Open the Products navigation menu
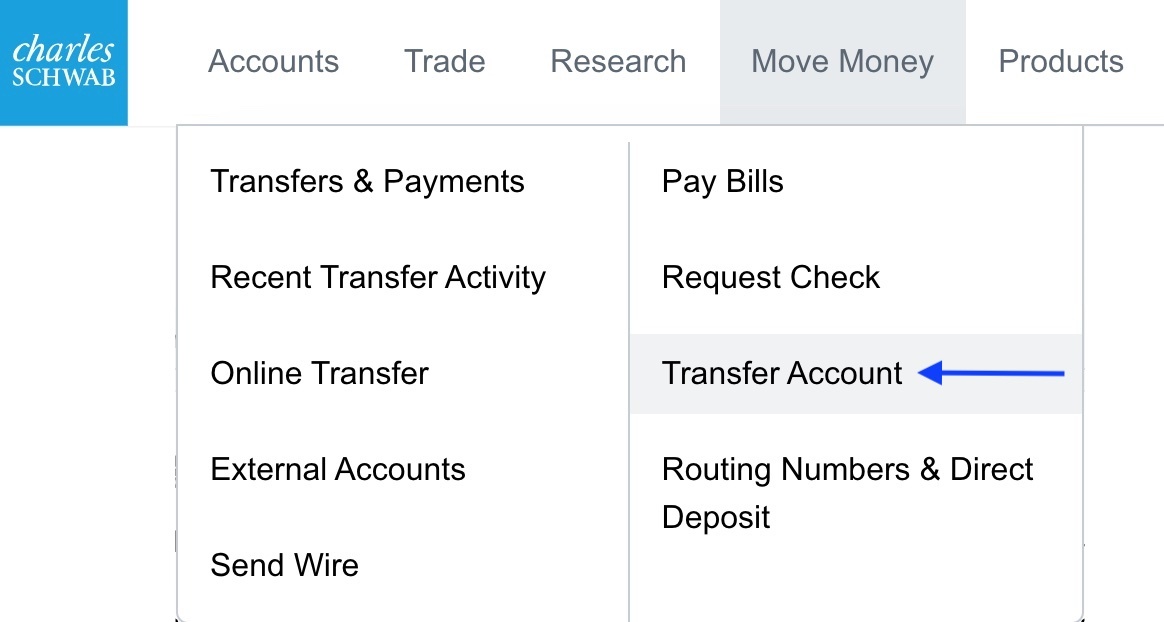1164x622 pixels. [1060, 62]
